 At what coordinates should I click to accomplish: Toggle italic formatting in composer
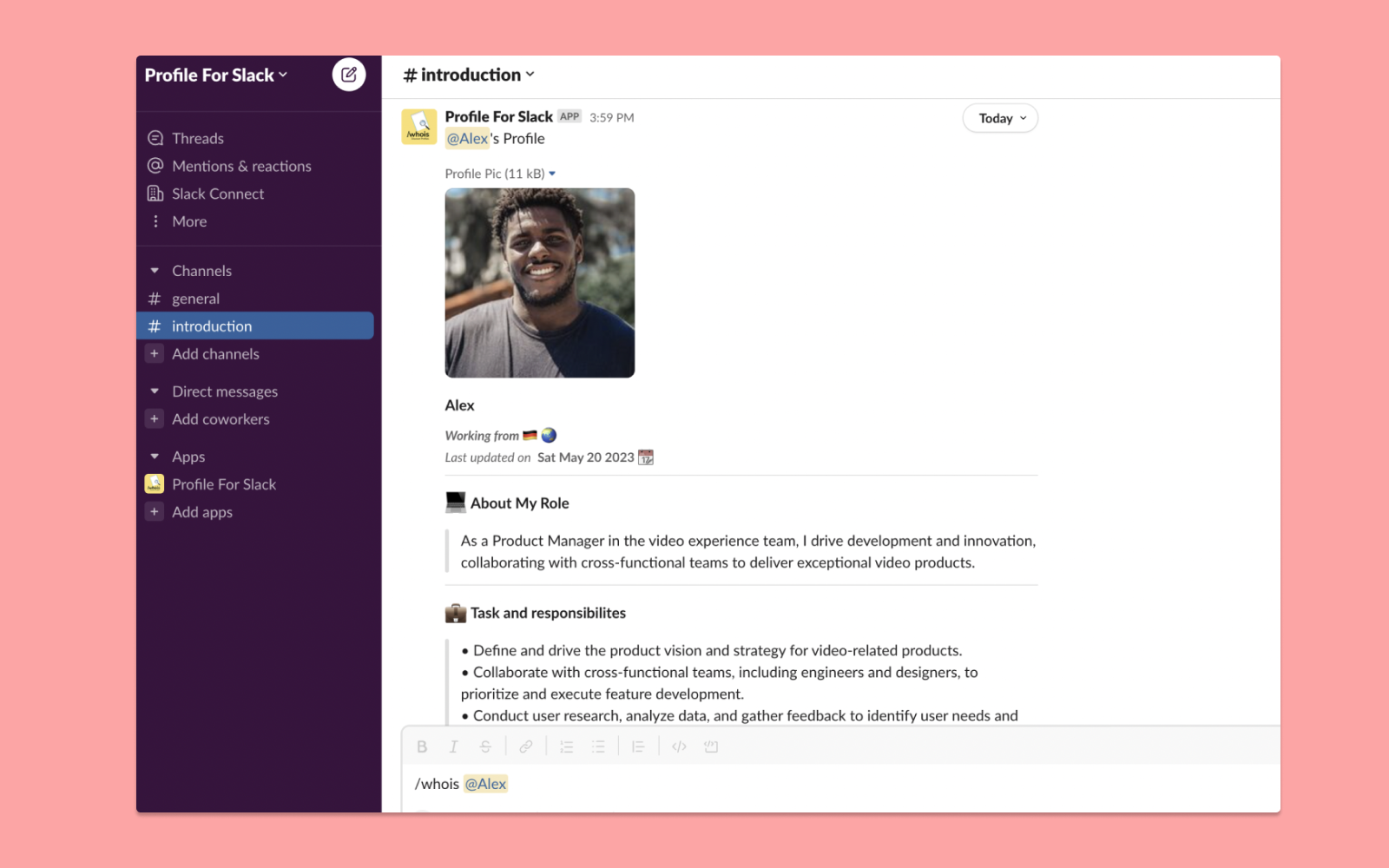click(x=453, y=746)
